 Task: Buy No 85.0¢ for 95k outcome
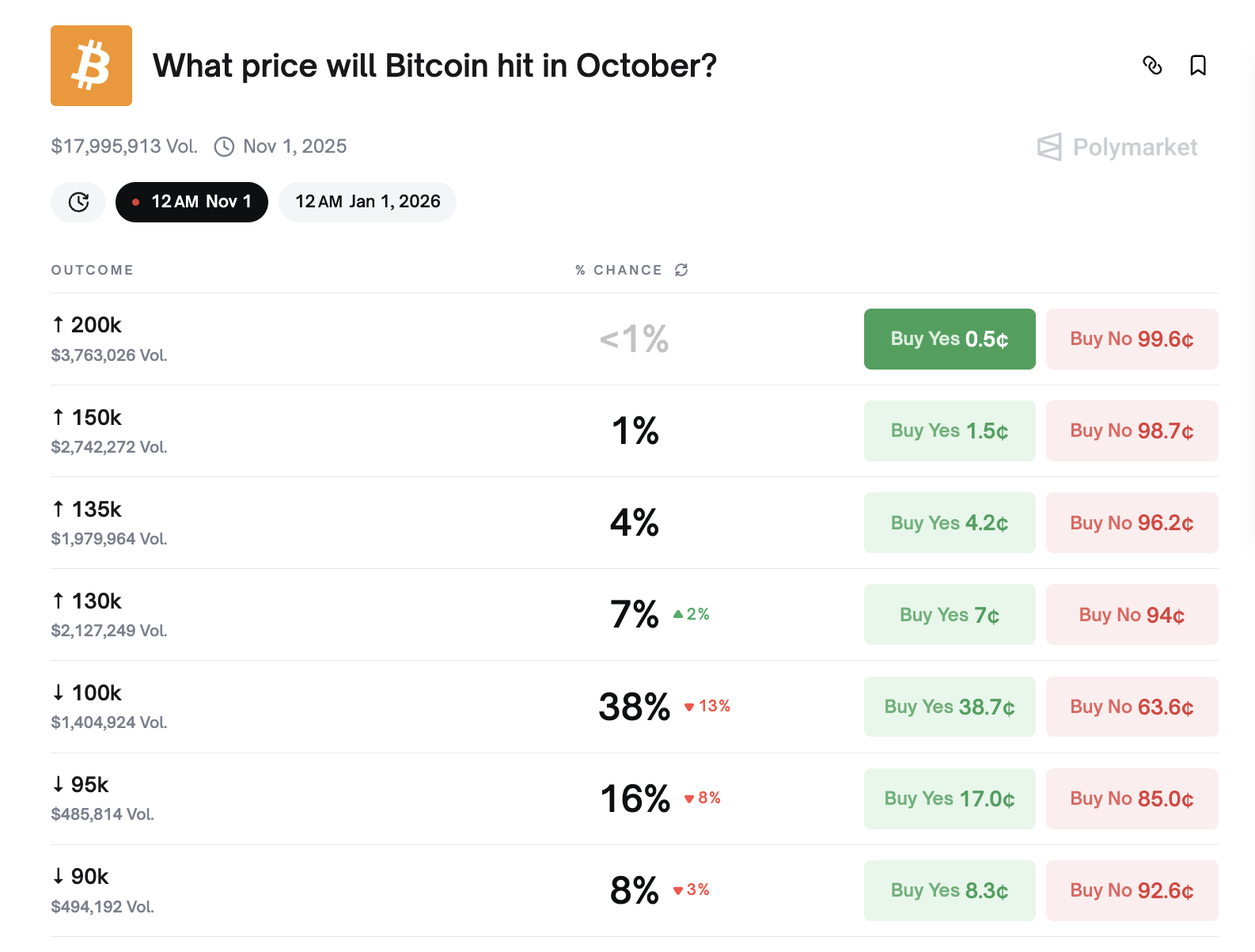1131,798
